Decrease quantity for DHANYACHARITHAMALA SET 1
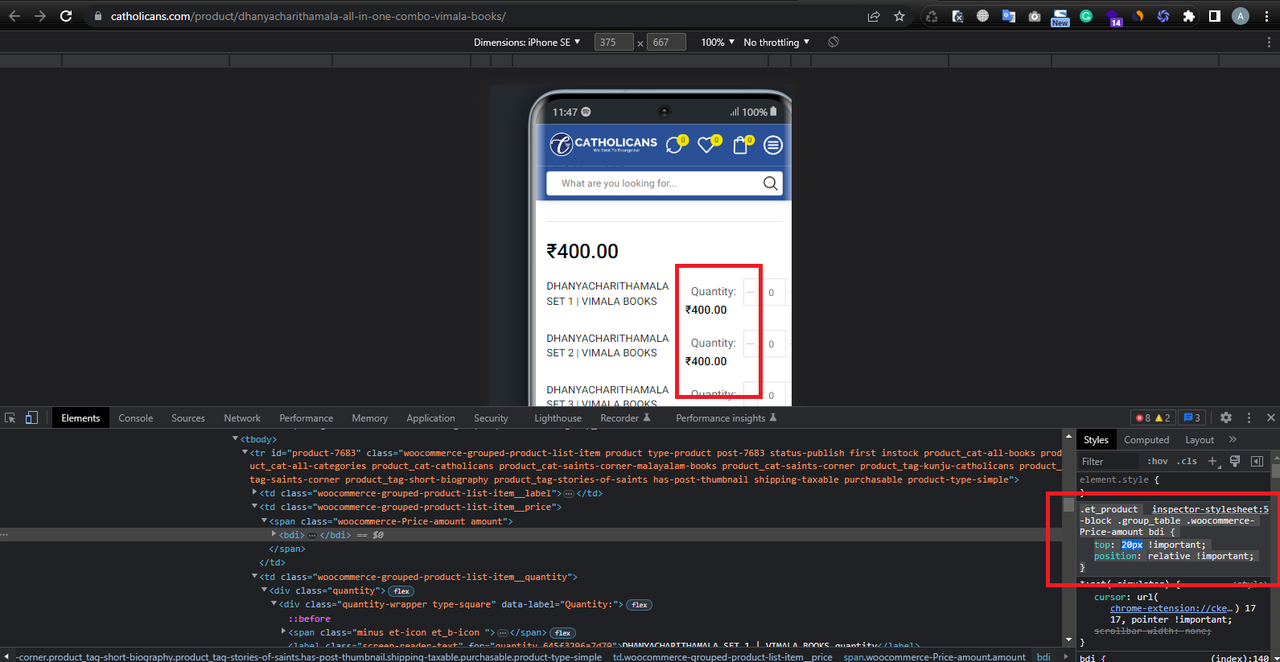Image resolution: width=1280 pixels, height=662 pixels. pos(751,292)
